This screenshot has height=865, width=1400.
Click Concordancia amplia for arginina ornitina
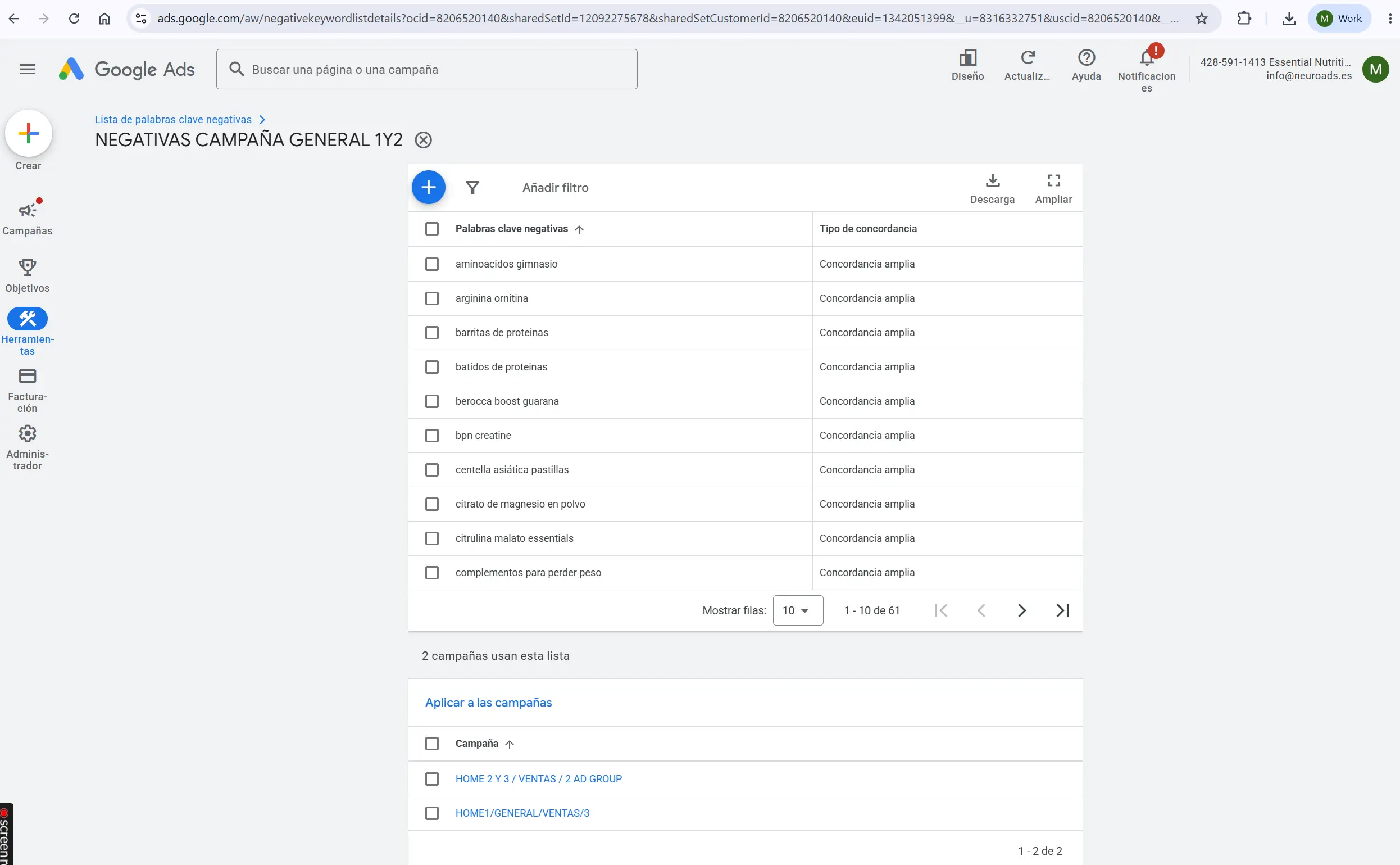point(867,298)
